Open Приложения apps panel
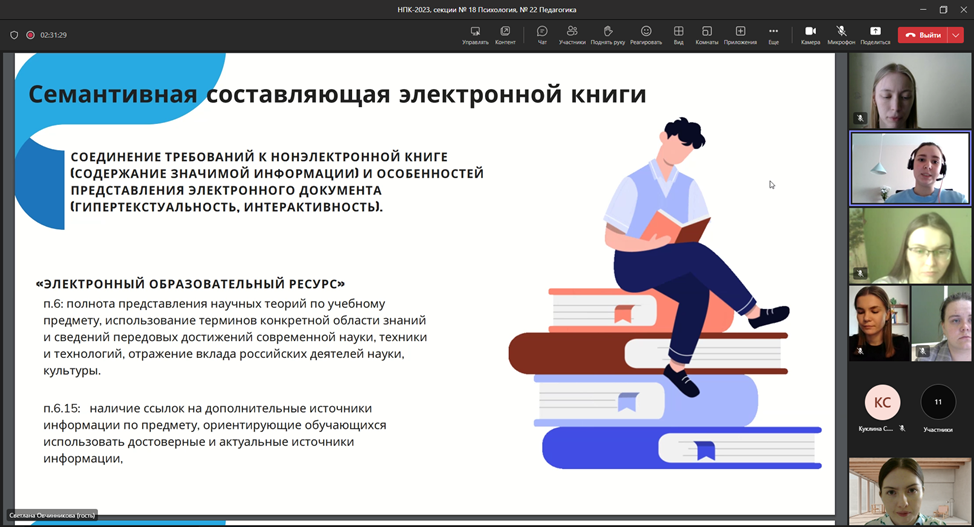Image resolution: width=974 pixels, height=527 pixels. tap(740, 34)
